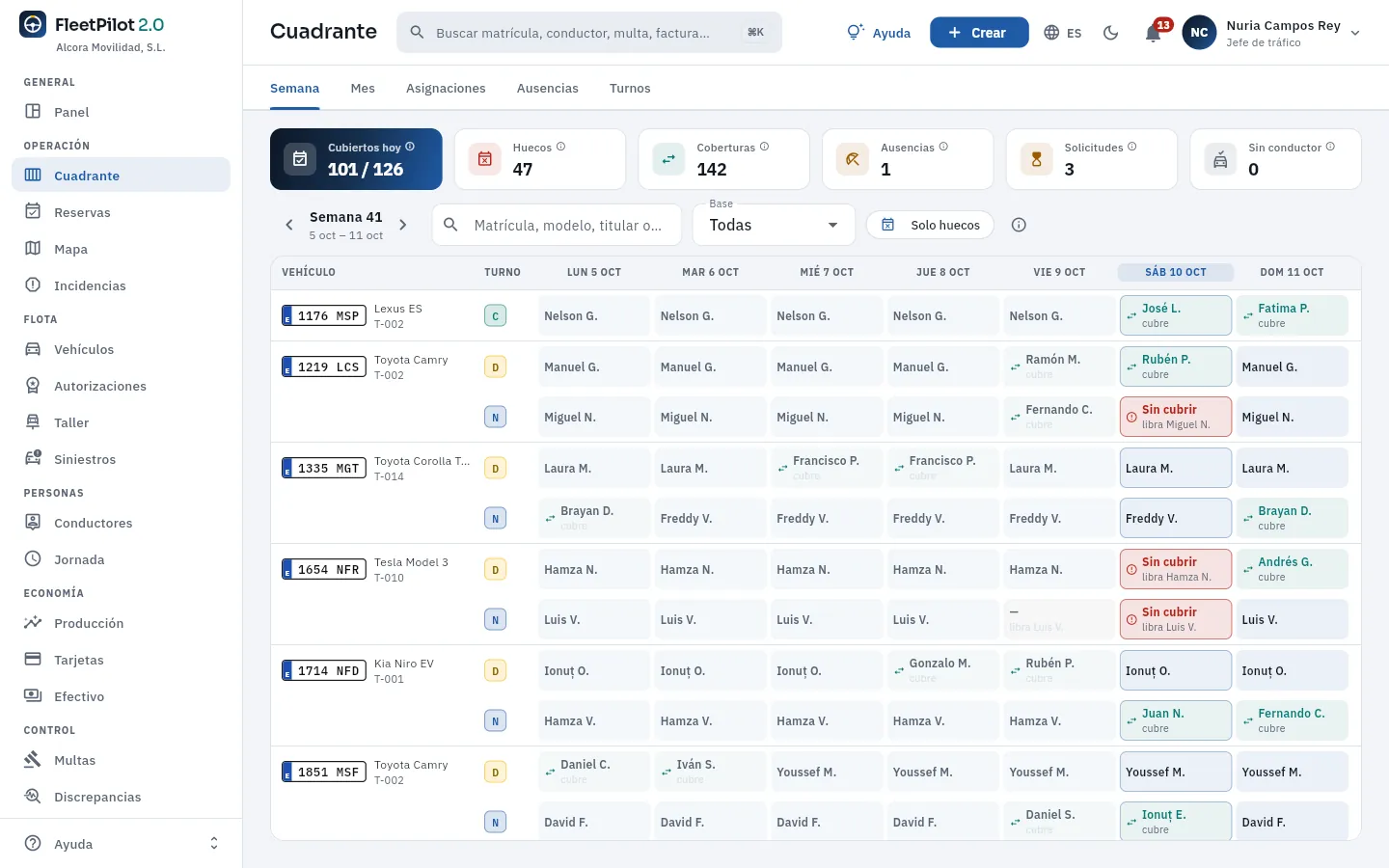Open Multas in the sidebar
This screenshot has width=1389, height=868.
point(121,760)
